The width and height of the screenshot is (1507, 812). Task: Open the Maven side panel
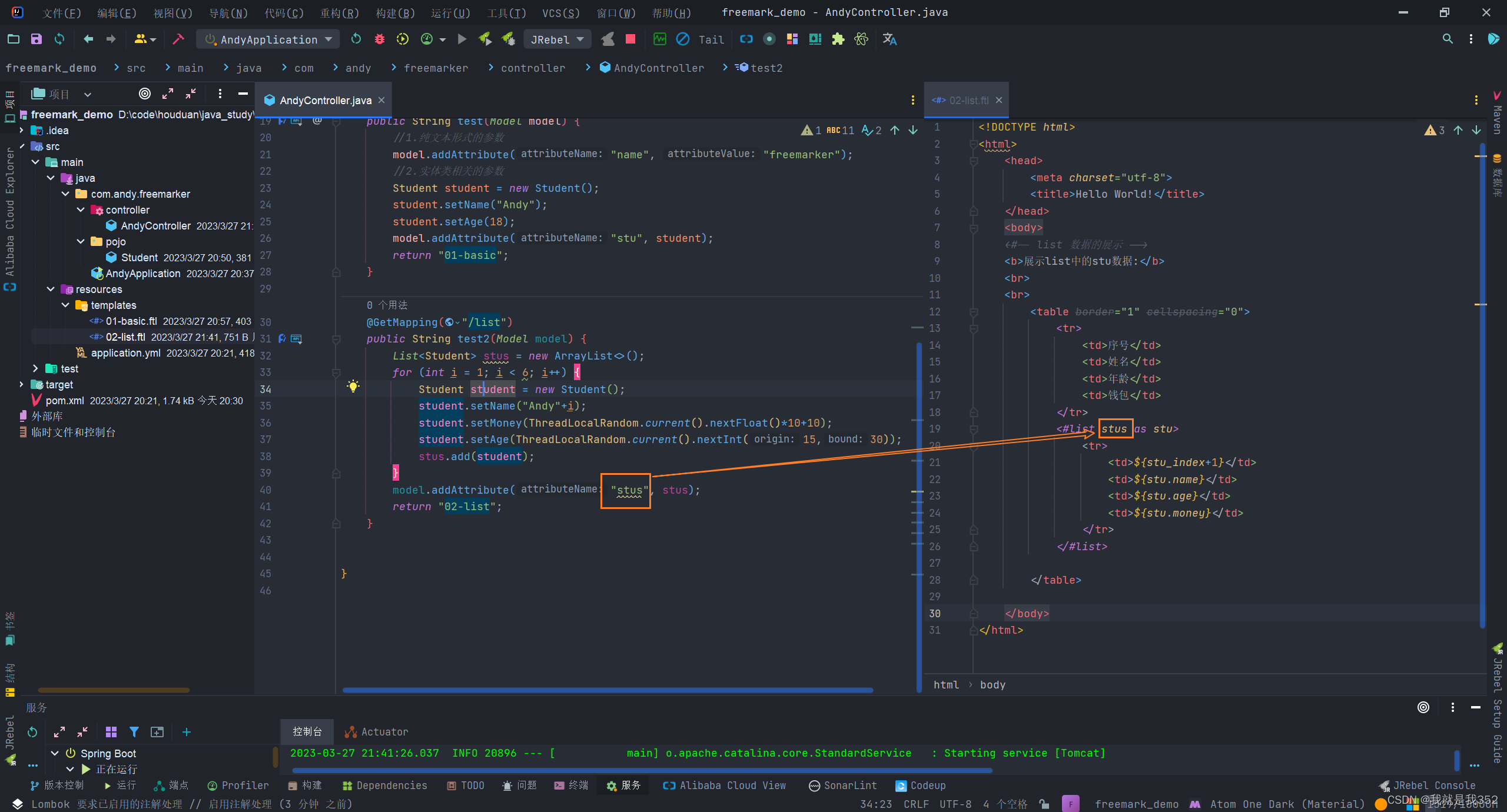coord(1498,113)
